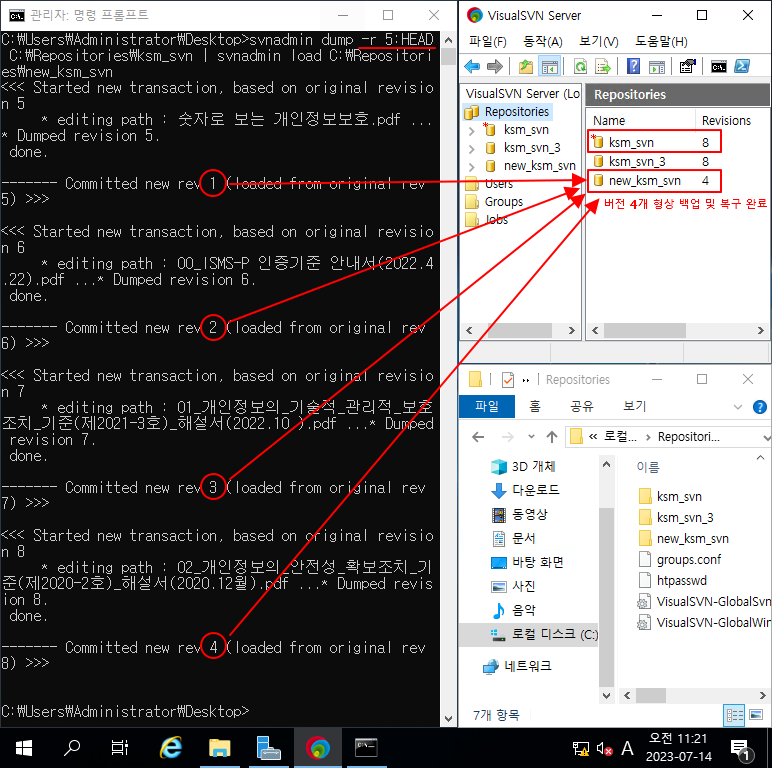772x768 pixels.
Task: Select 문서 in navigation pane
Action: coord(514,538)
